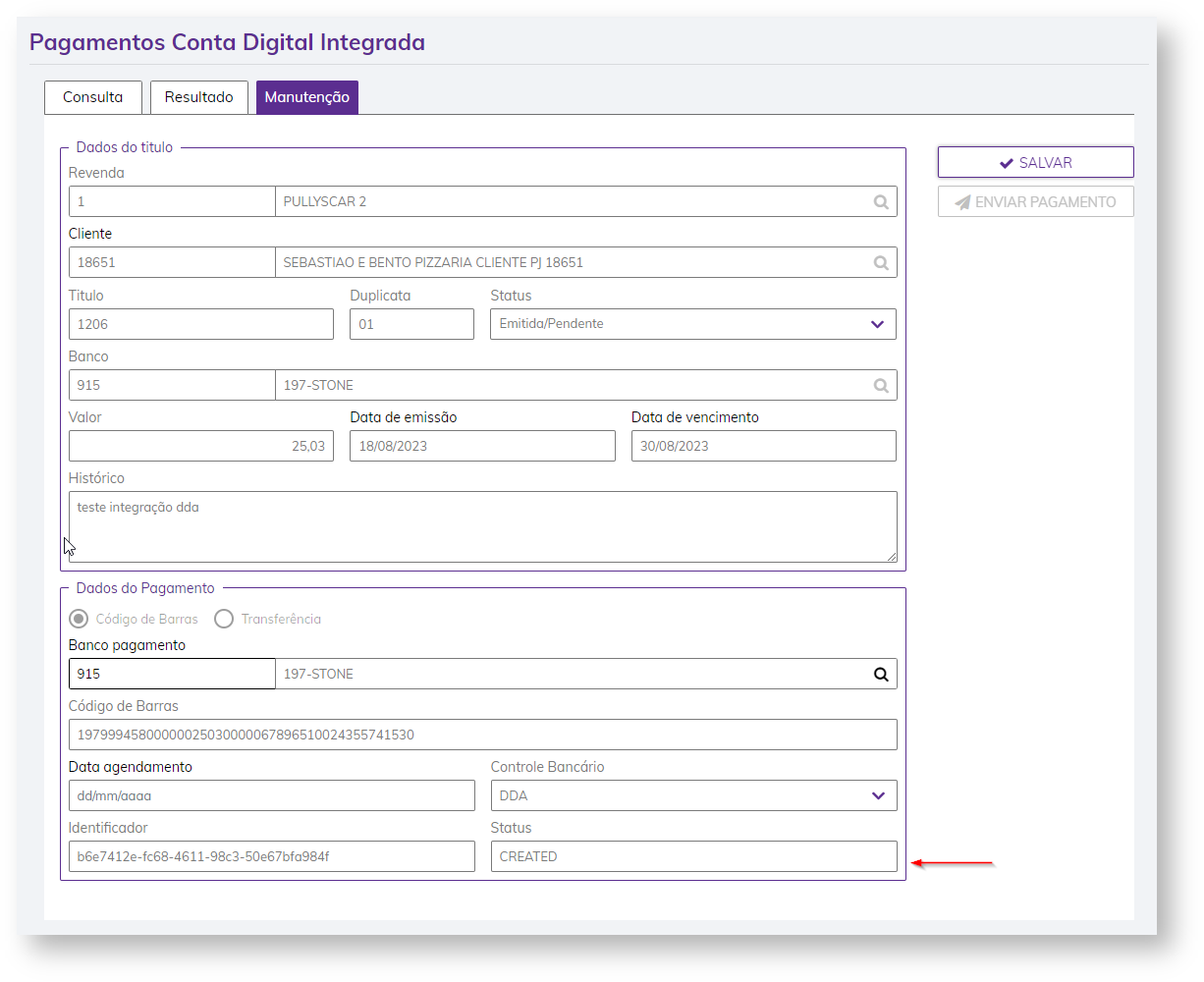Focus the Código de Barras input field
The height and width of the screenshot is (982, 1204).
click(x=482, y=735)
